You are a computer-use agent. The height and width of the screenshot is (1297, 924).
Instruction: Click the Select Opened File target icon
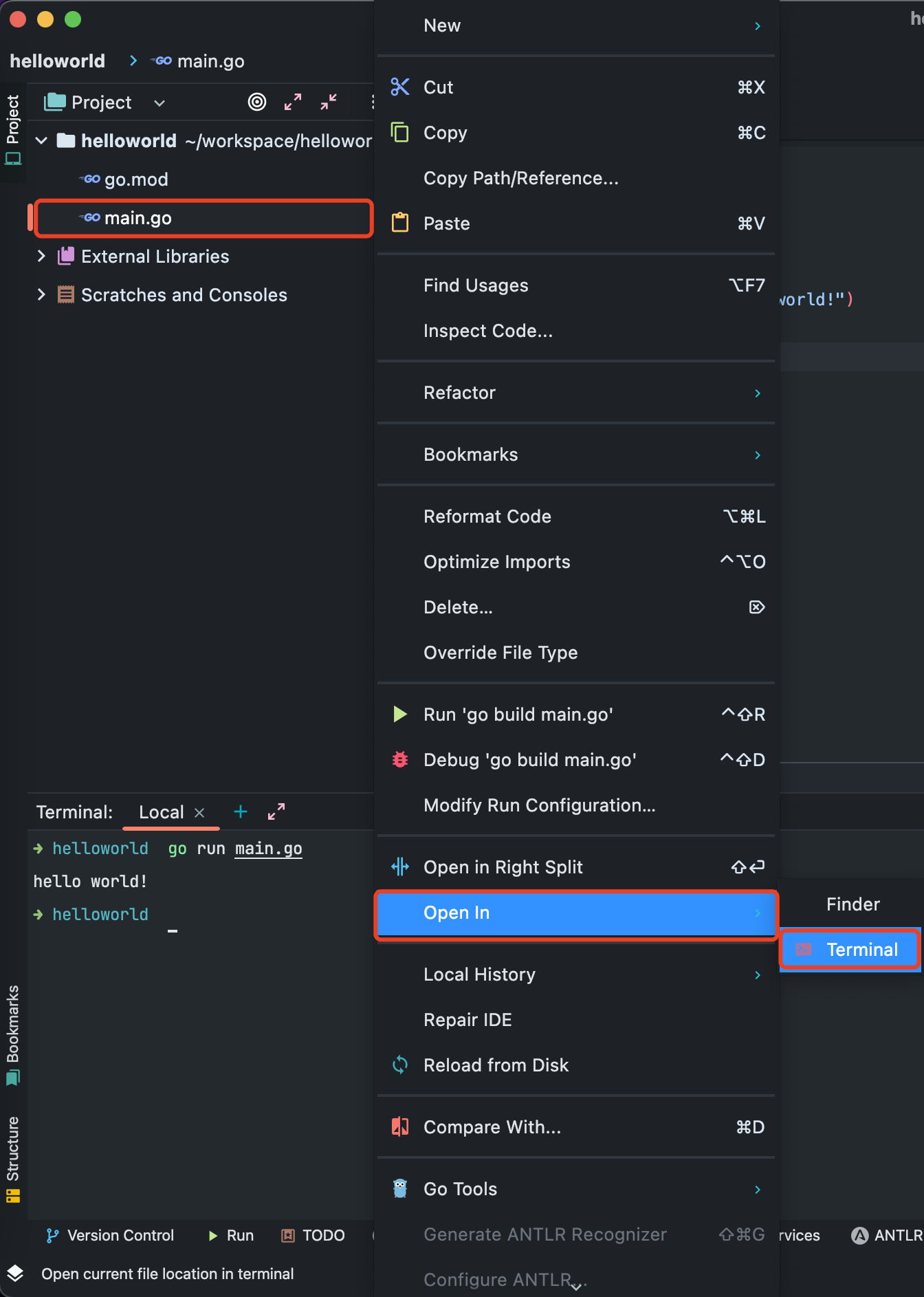tap(256, 102)
